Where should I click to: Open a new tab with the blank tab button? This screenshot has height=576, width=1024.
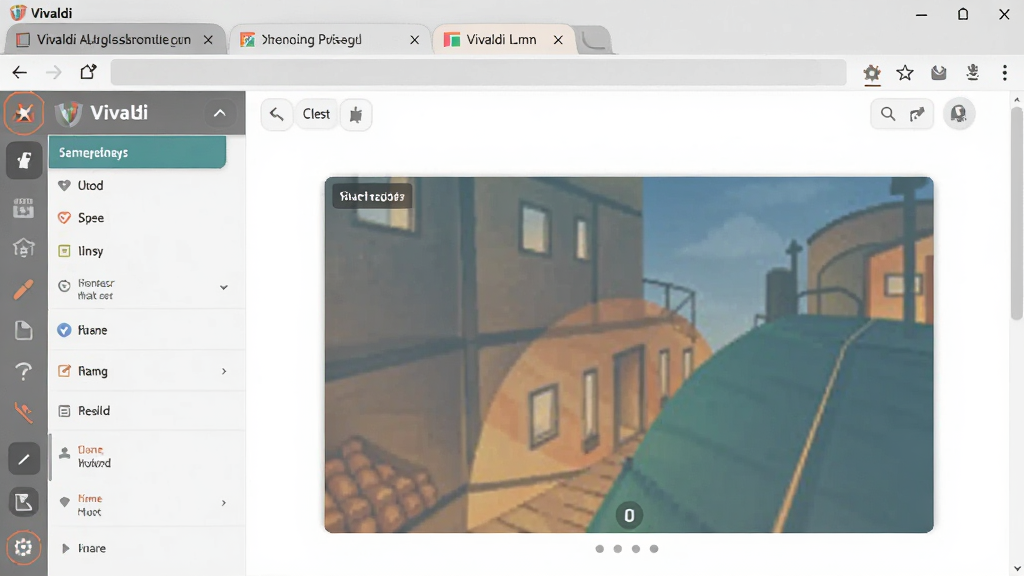click(594, 40)
